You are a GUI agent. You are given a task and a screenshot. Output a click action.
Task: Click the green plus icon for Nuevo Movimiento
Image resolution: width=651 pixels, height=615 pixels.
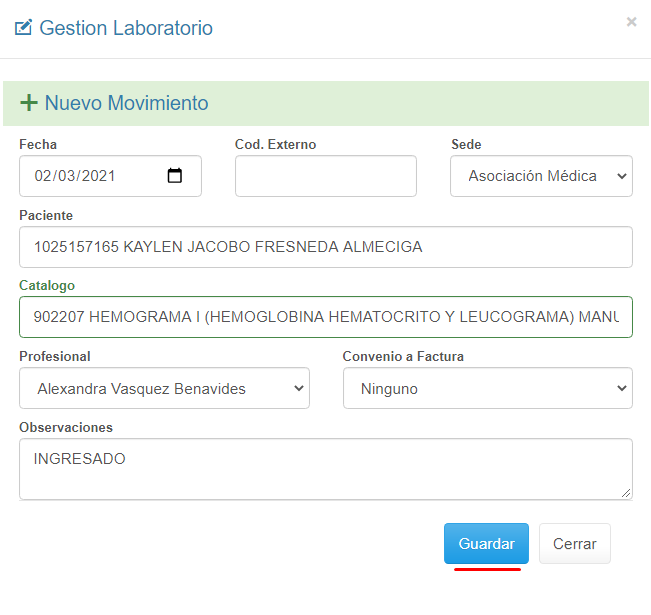click(29, 103)
